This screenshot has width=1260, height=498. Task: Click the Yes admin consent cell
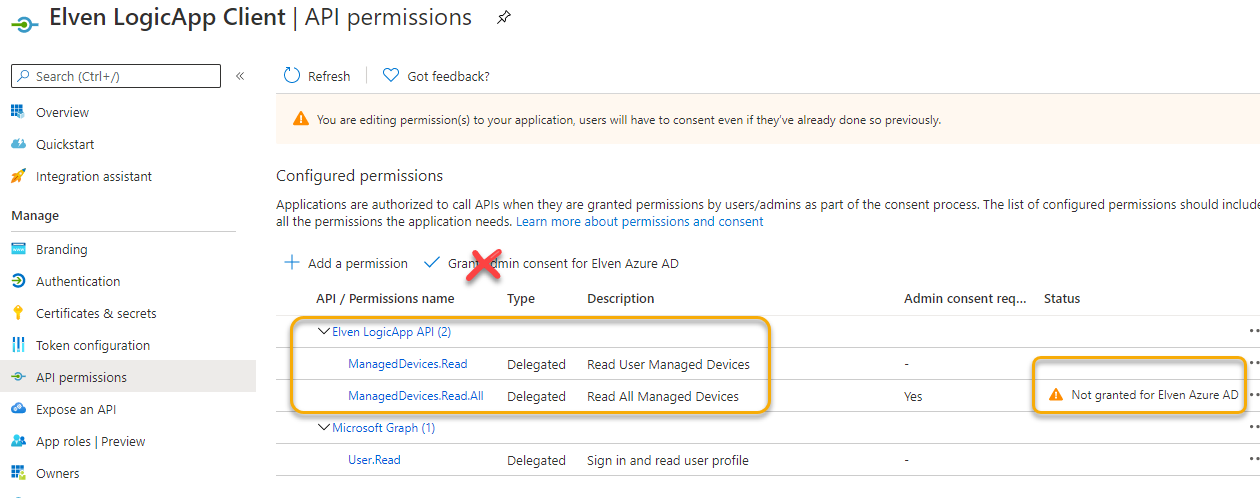point(913,396)
